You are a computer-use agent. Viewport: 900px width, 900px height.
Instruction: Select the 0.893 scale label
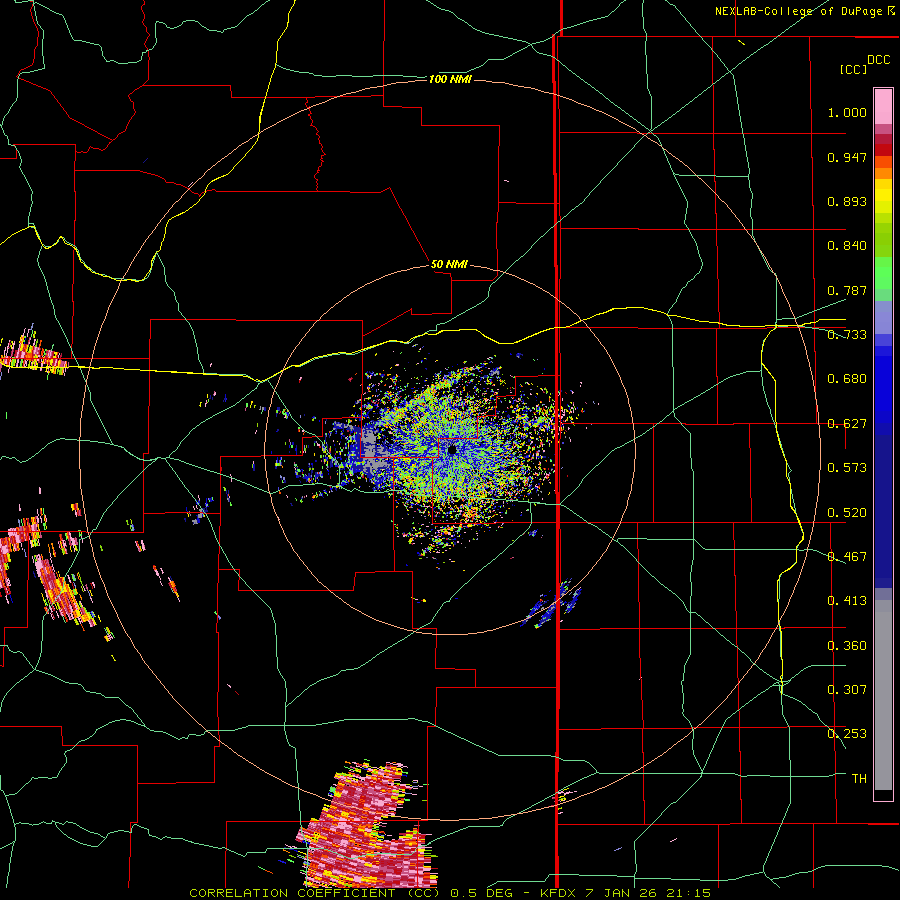pos(847,201)
